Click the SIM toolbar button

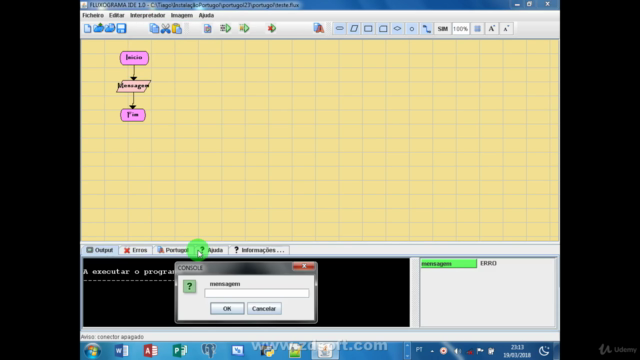(442, 29)
